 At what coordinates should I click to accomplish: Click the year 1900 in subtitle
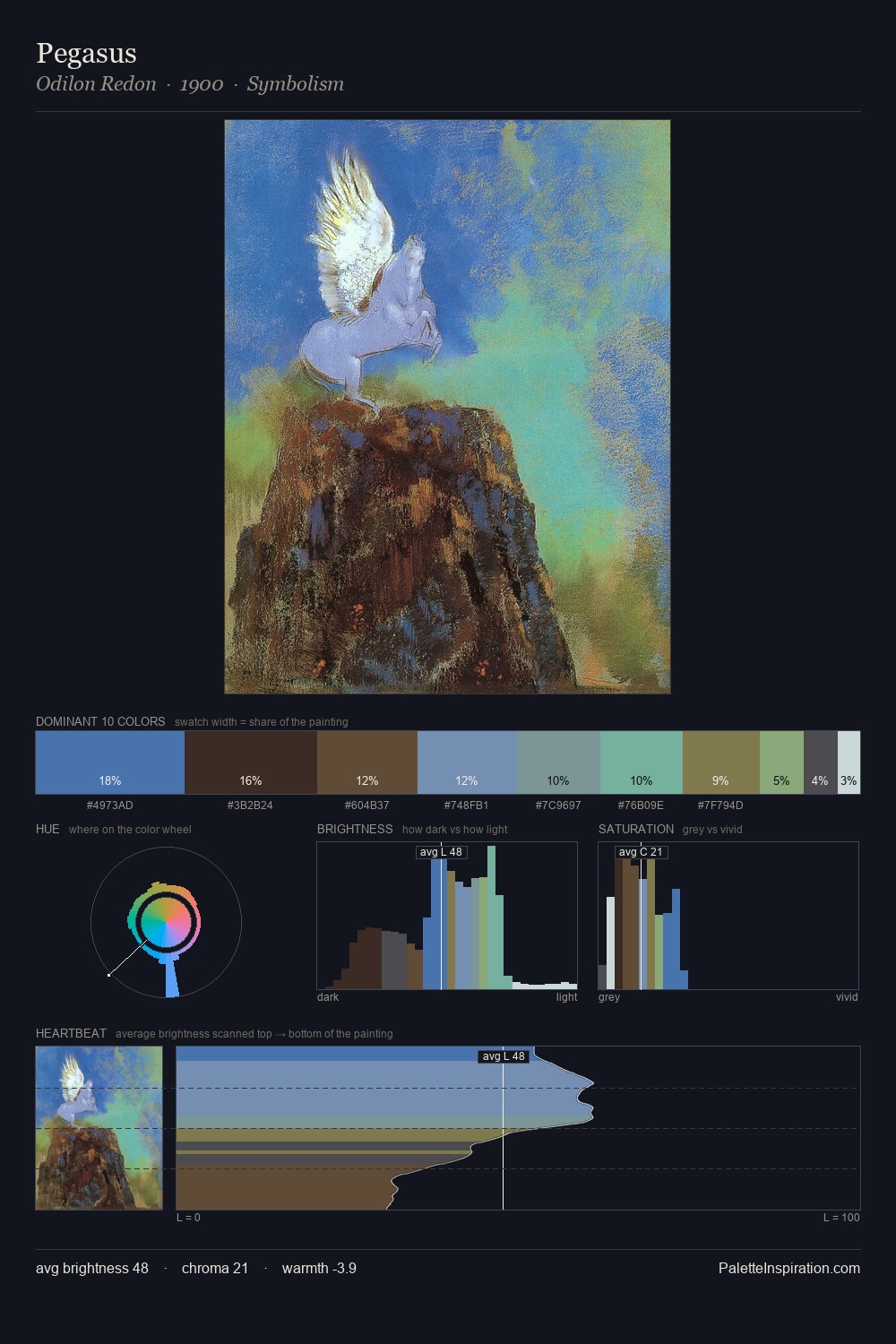[202, 84]
